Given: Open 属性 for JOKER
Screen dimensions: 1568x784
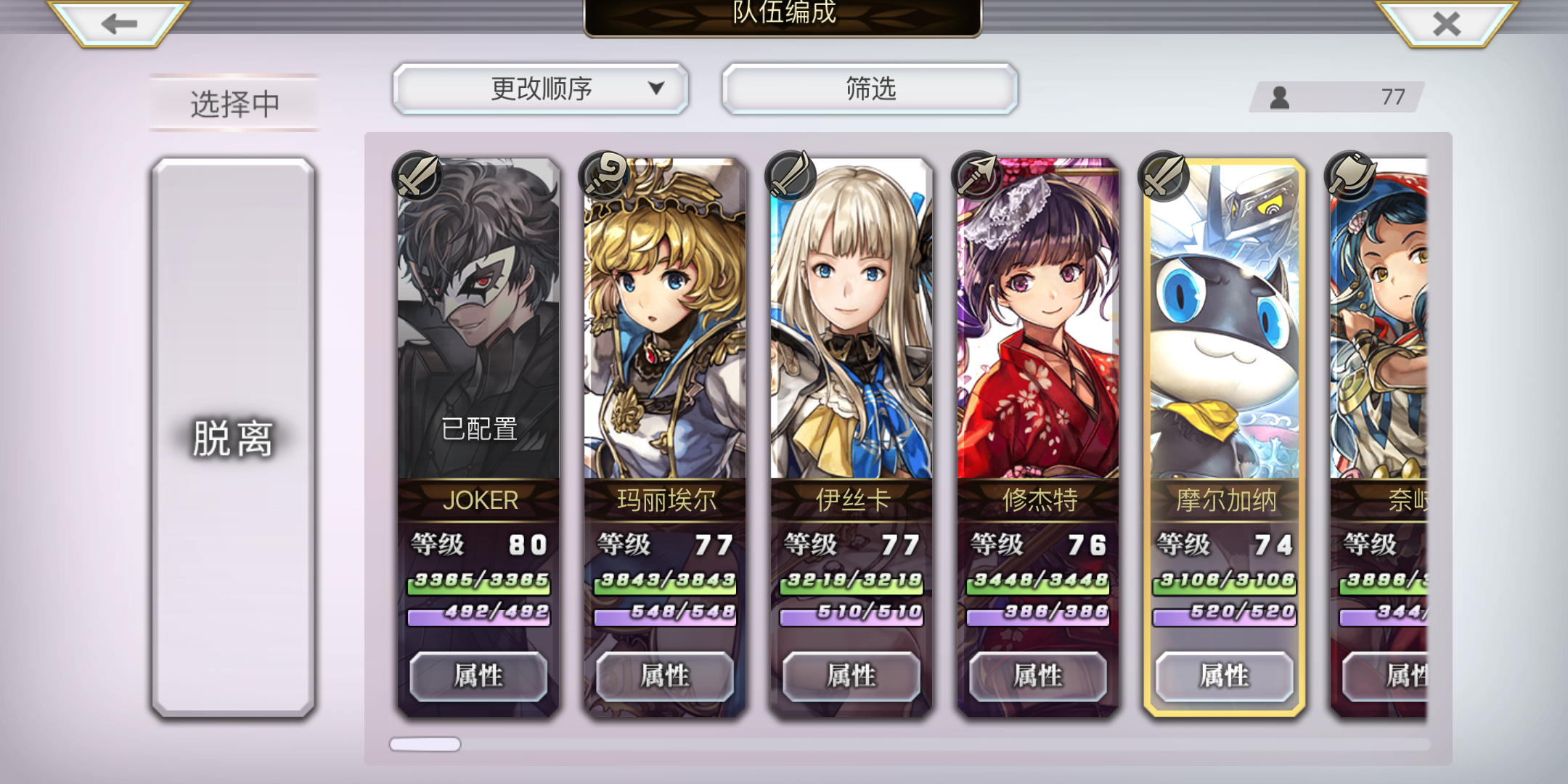Looking at the screenshot, I should pos(478,676).
